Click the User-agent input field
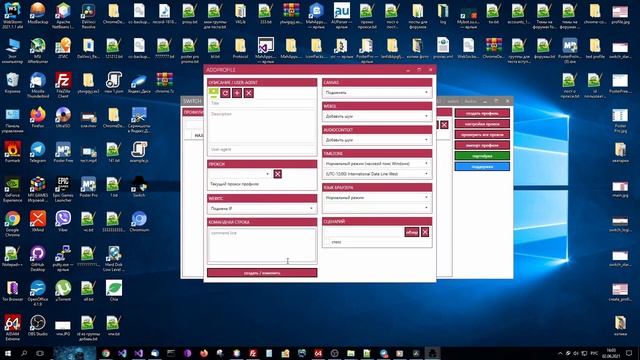 [x=262, y=149]
